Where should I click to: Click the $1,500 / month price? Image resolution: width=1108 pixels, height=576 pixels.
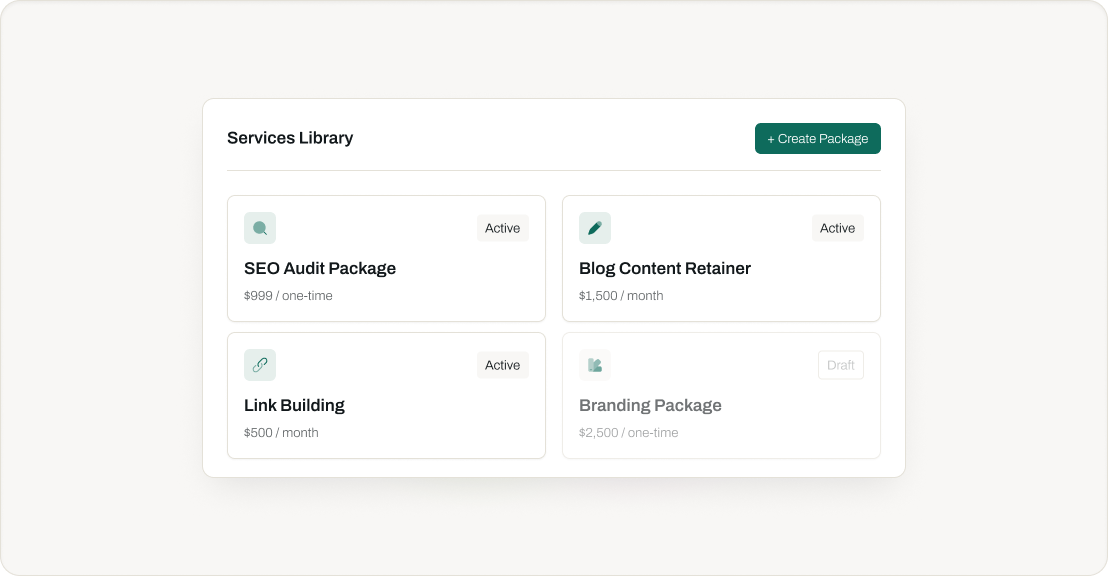point(621,296)
